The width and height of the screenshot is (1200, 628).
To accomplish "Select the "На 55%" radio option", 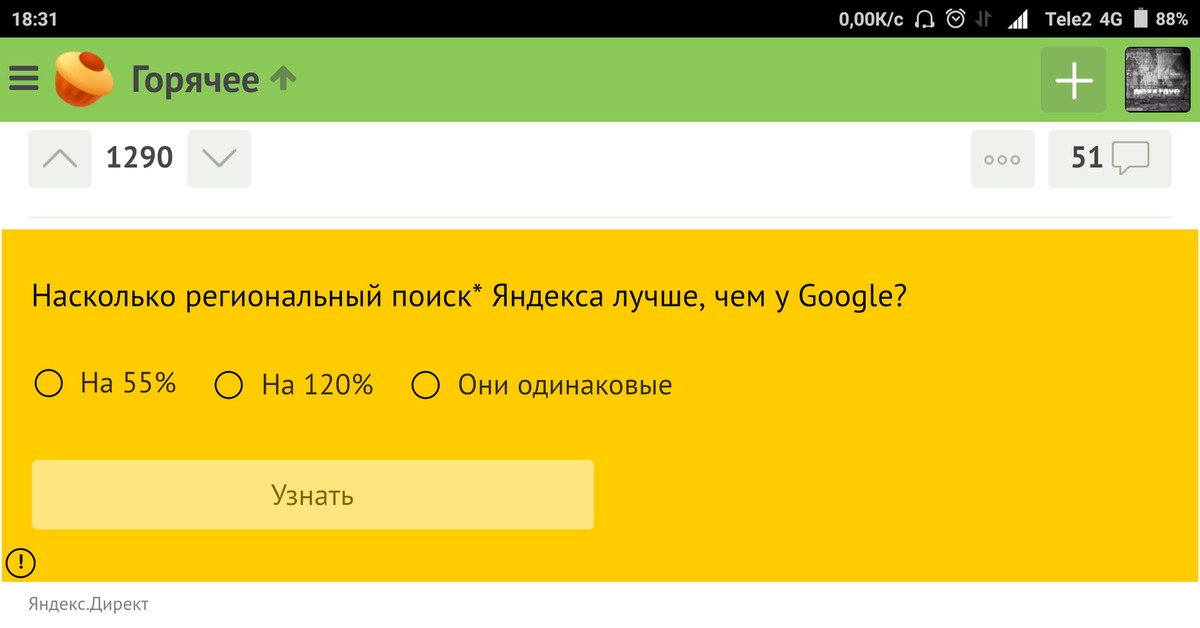I will pos(49,384).
